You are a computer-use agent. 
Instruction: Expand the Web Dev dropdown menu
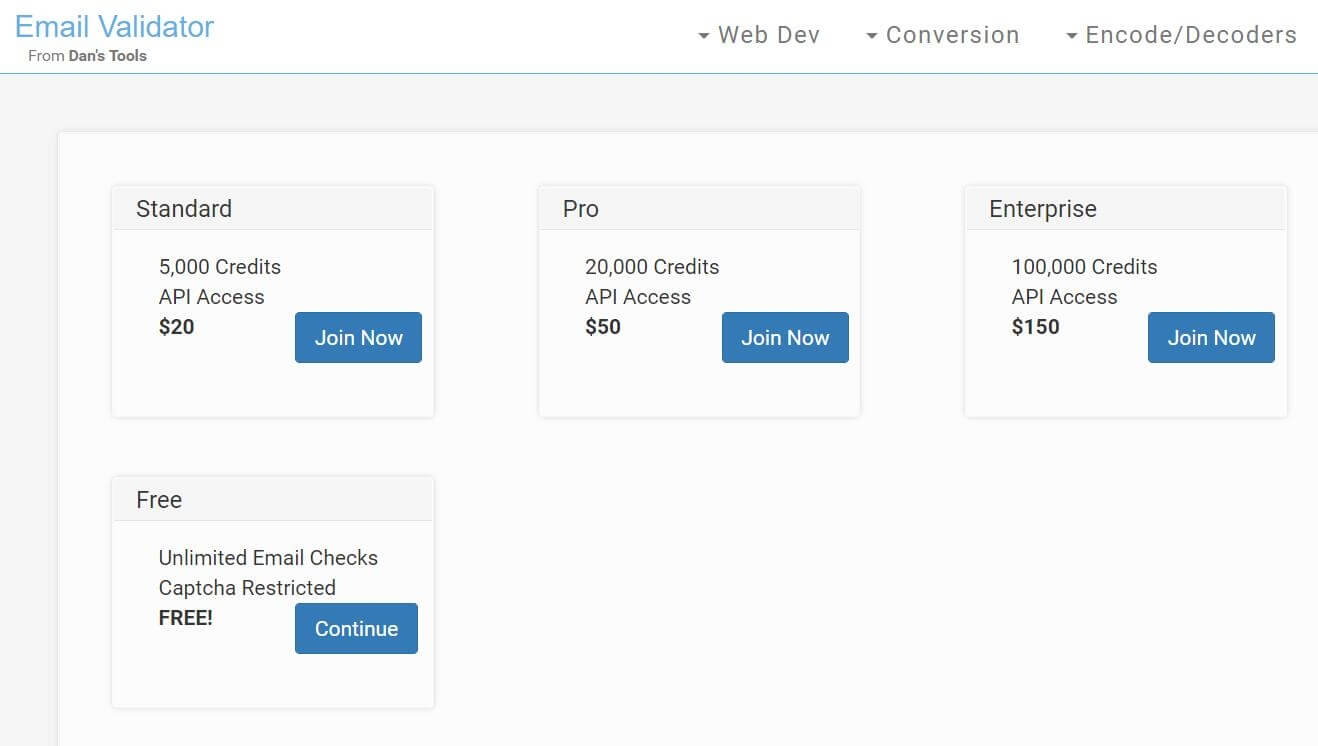(768, 35)
